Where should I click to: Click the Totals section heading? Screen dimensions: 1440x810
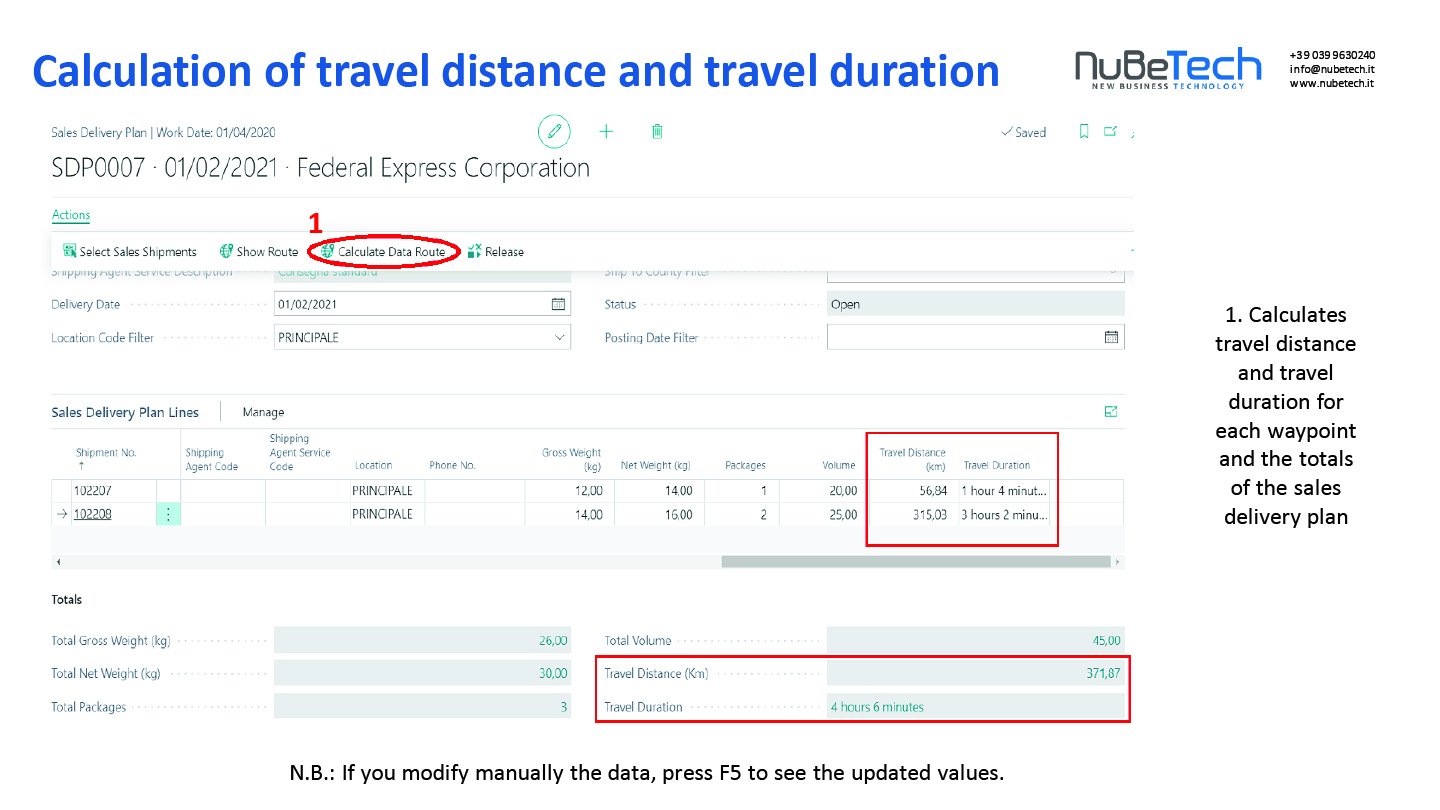[67, 600]
